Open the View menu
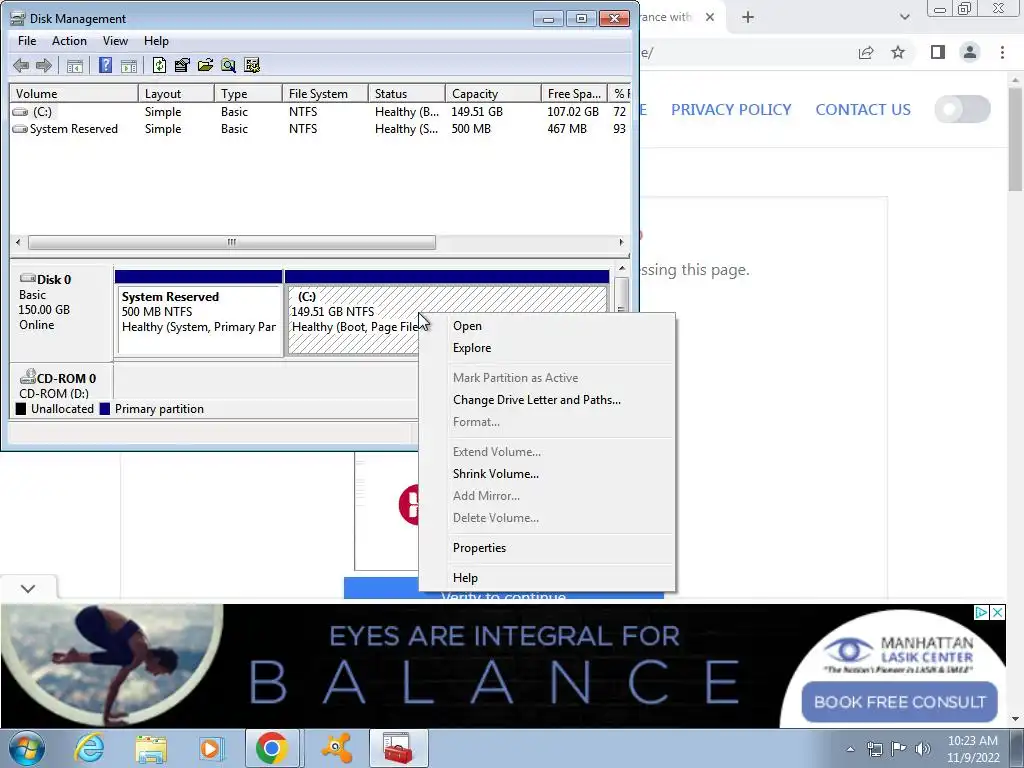This screenshot has width=1024, height=768. [115, 40]
